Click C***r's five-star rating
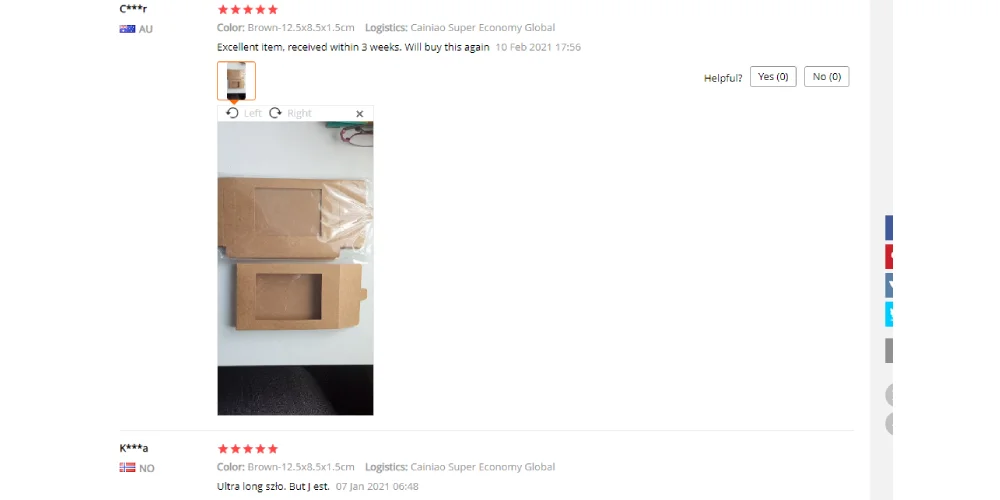 point(248,10)
